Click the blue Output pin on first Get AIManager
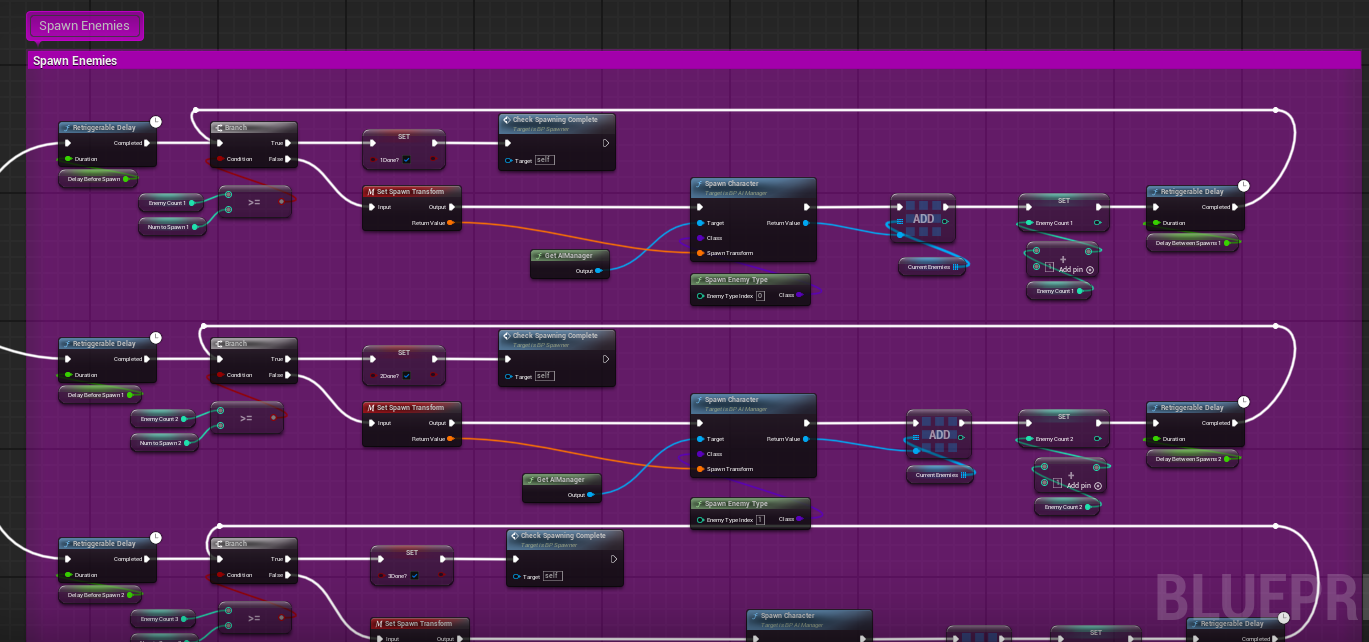Screen dimensions: 1369x642 598,270
